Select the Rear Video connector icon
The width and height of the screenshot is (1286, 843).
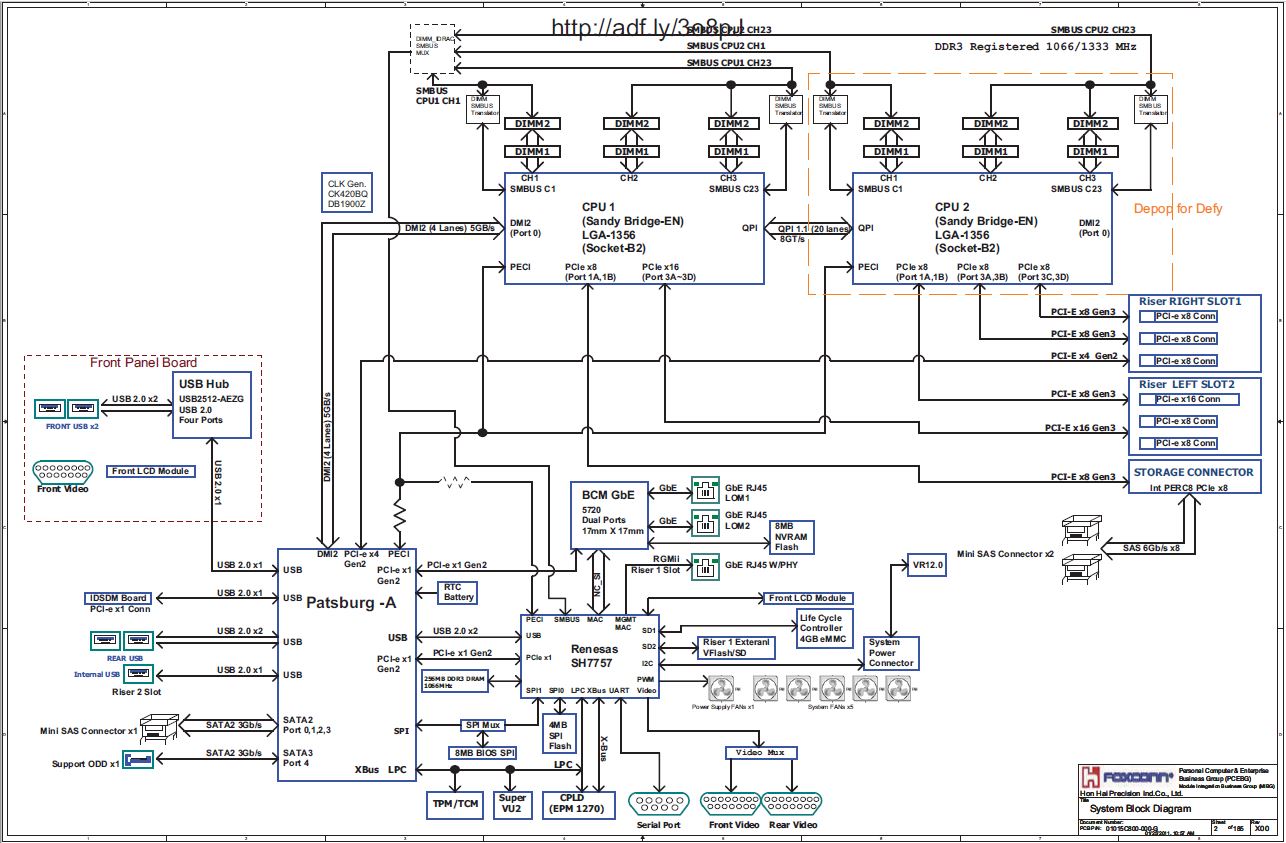tap(791, 804)
